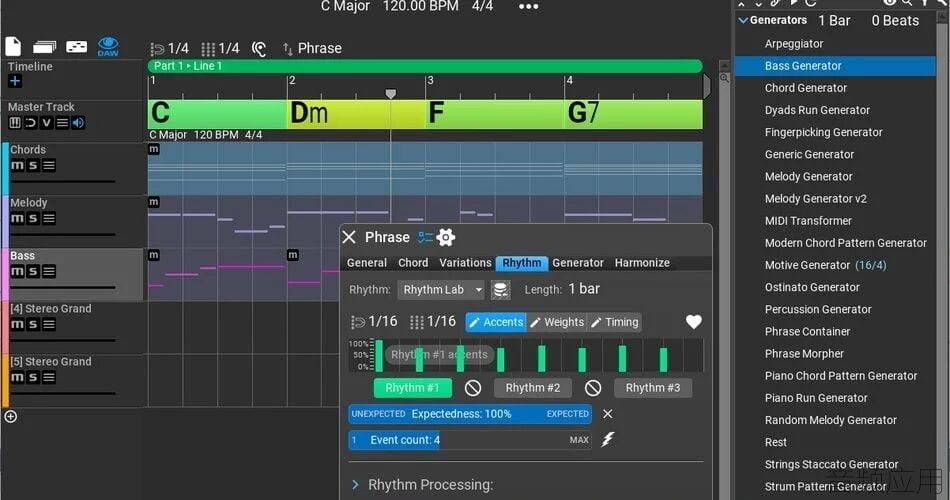Viewport: 950px width, 500px height.
Task: Open the Chords track menu icon
Action: click(49, 165)
